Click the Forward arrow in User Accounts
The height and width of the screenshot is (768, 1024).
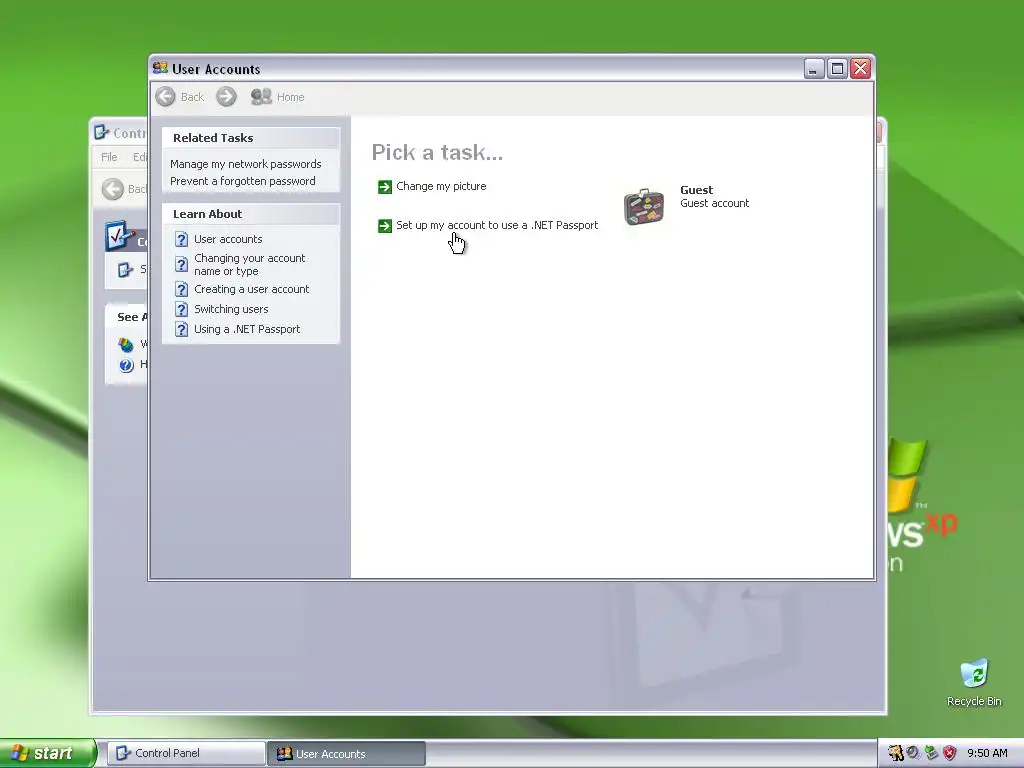point(226,97)
